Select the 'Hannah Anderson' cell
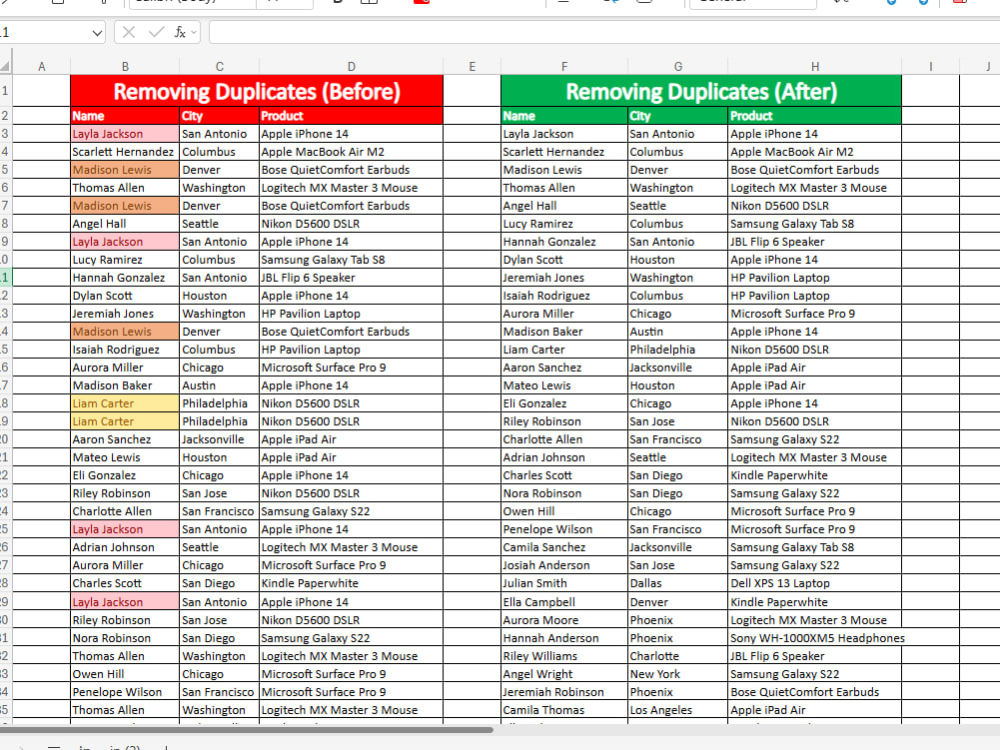 (564, 638)
